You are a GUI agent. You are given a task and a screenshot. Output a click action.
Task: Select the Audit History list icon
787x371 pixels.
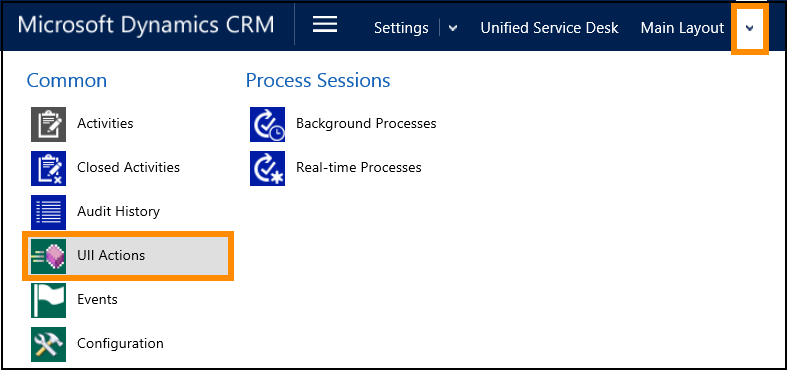[48, 212]
